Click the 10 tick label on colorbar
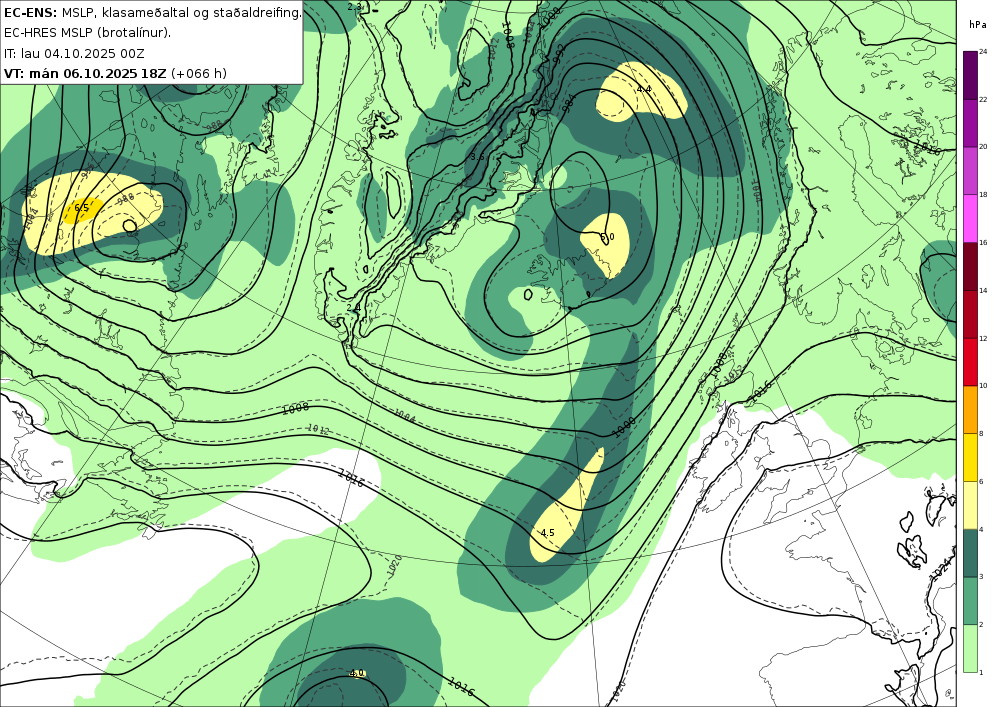This screenshot has height=707, width=1000. coord(983,386)
